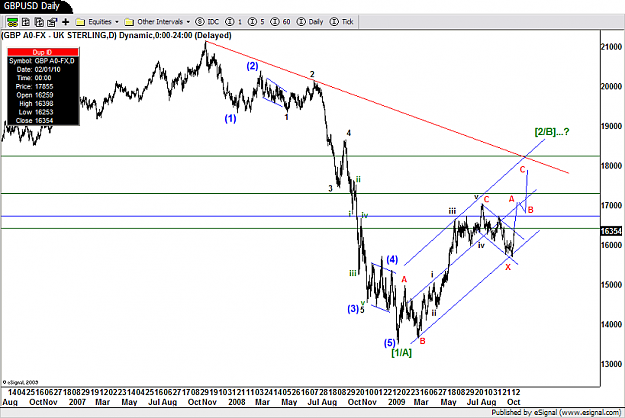
Task: Click the second toolbar icon with window grid
Action: tap(26, 22)
